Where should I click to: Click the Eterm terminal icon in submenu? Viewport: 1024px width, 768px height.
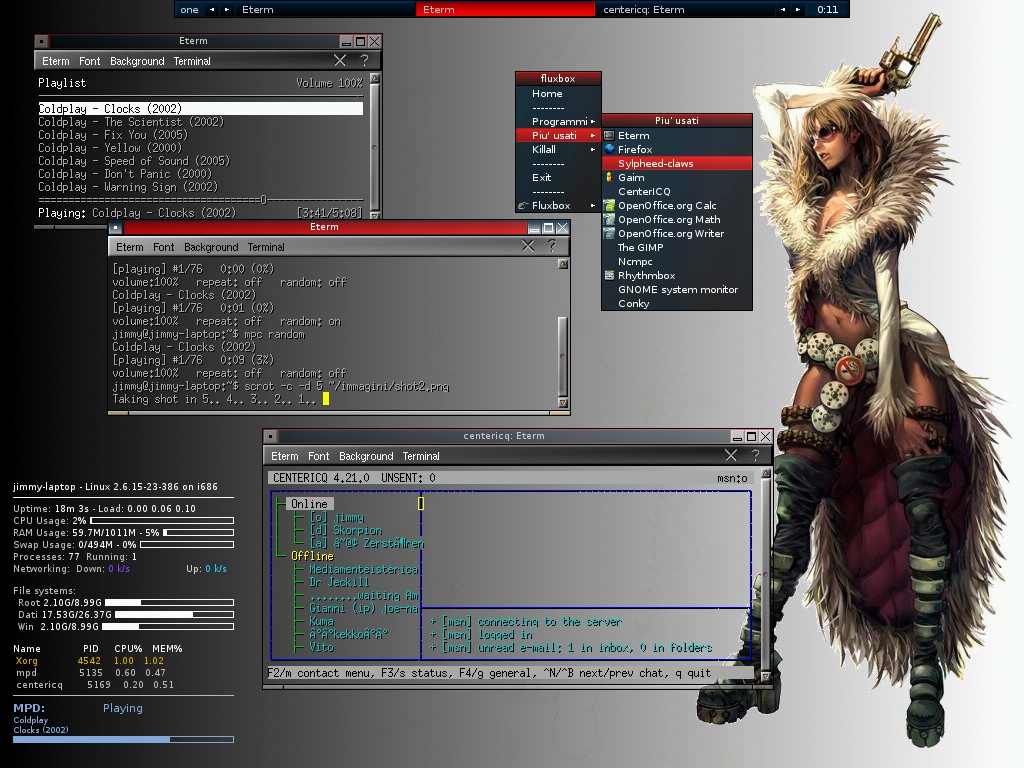[x=609, y=135]
